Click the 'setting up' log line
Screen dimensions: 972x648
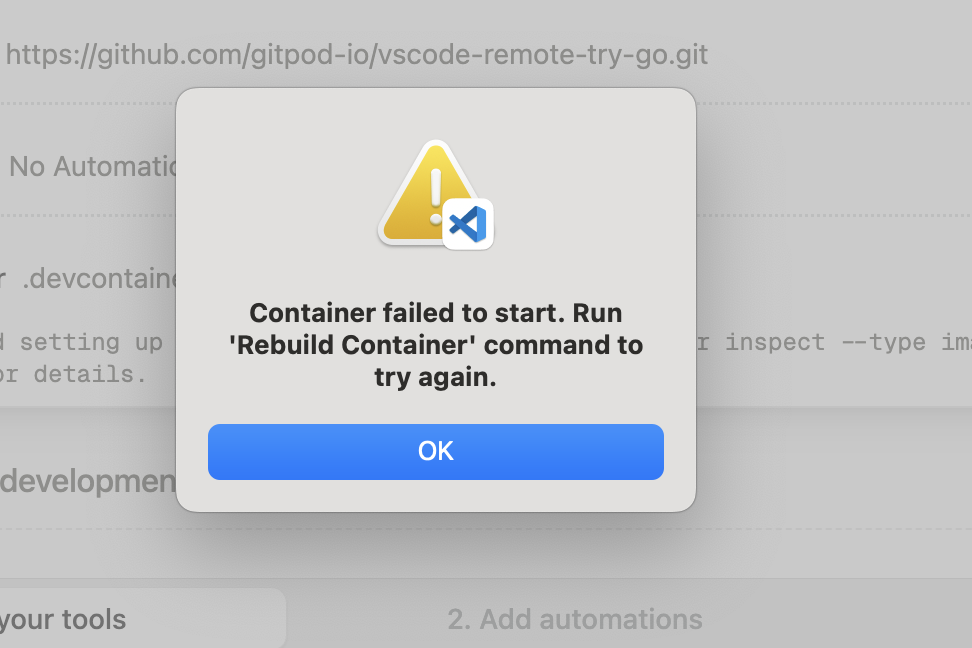91,342
